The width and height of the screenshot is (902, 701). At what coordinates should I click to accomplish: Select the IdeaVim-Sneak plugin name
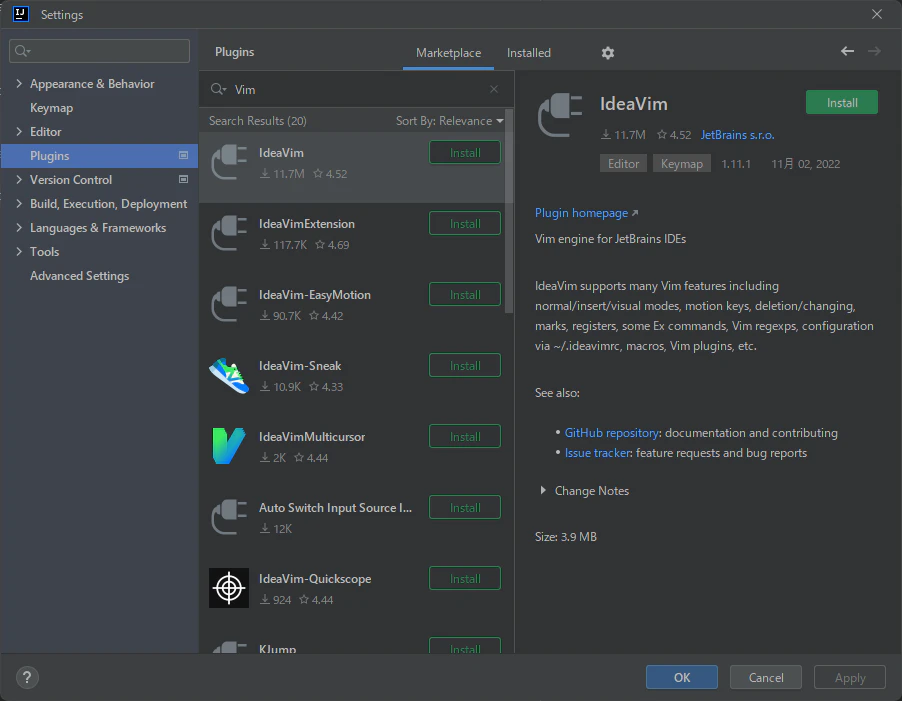pyautogui.click(x=300, y=366)
